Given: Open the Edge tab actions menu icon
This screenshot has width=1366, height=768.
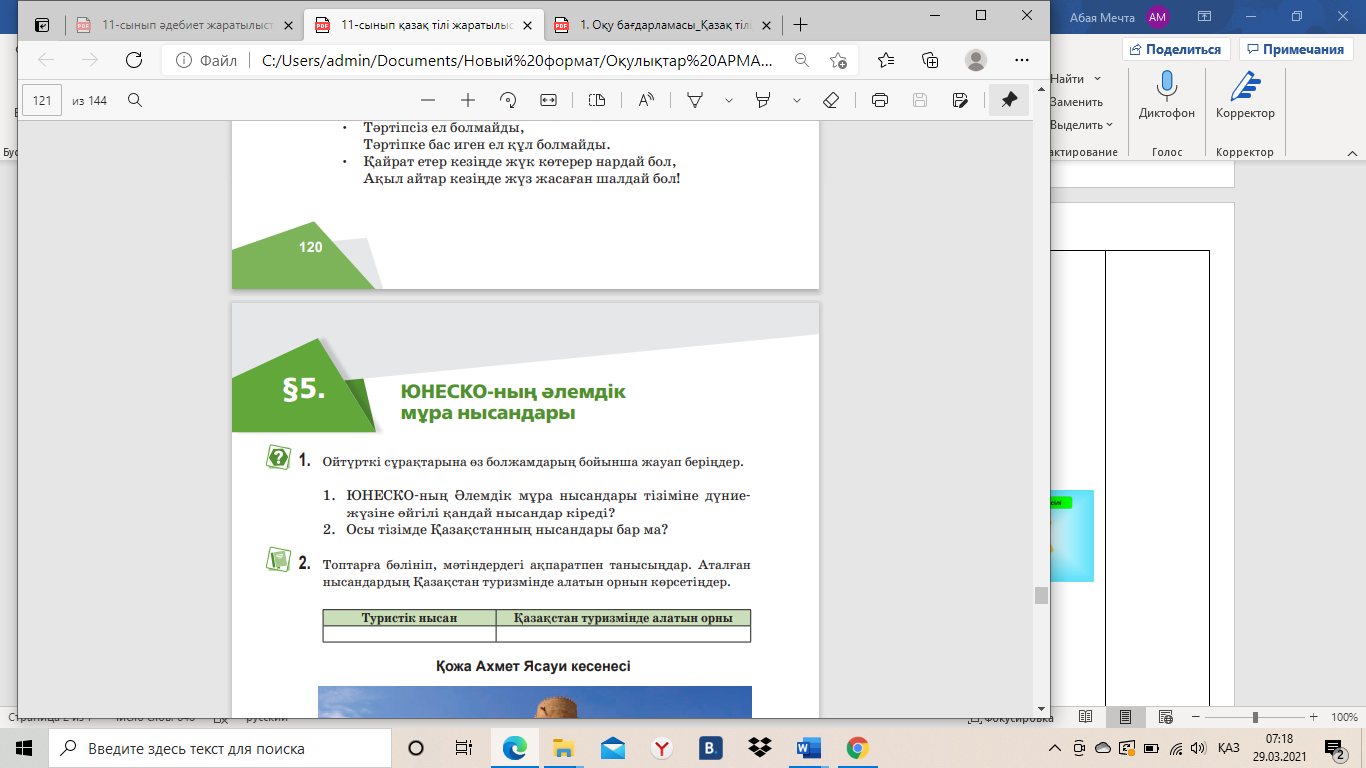Looking at the screenshot, I should click(x=41, y=25).
